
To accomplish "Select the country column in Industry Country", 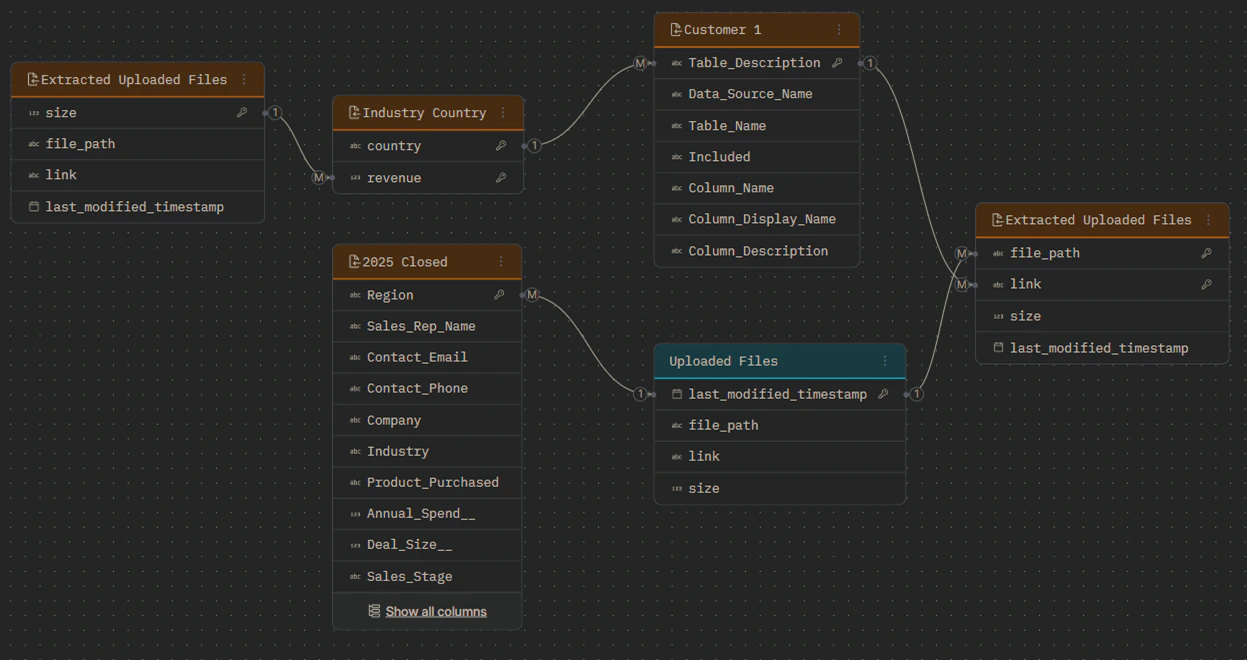I will click(x=428, y=146).
